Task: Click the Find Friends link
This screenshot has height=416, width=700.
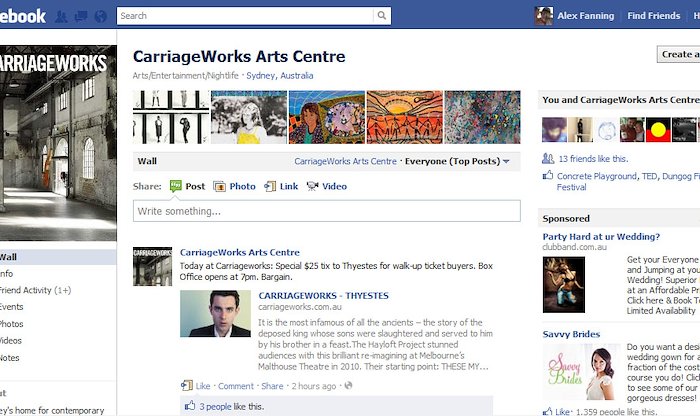Action: click(654, 16)
